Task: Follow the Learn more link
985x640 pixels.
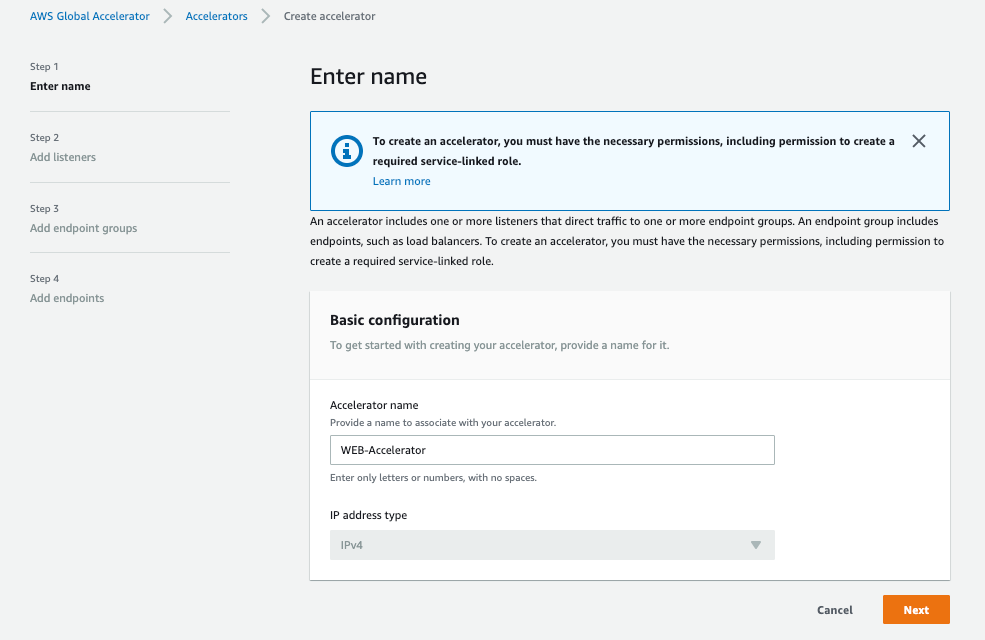Action: (x=401, y=181)
